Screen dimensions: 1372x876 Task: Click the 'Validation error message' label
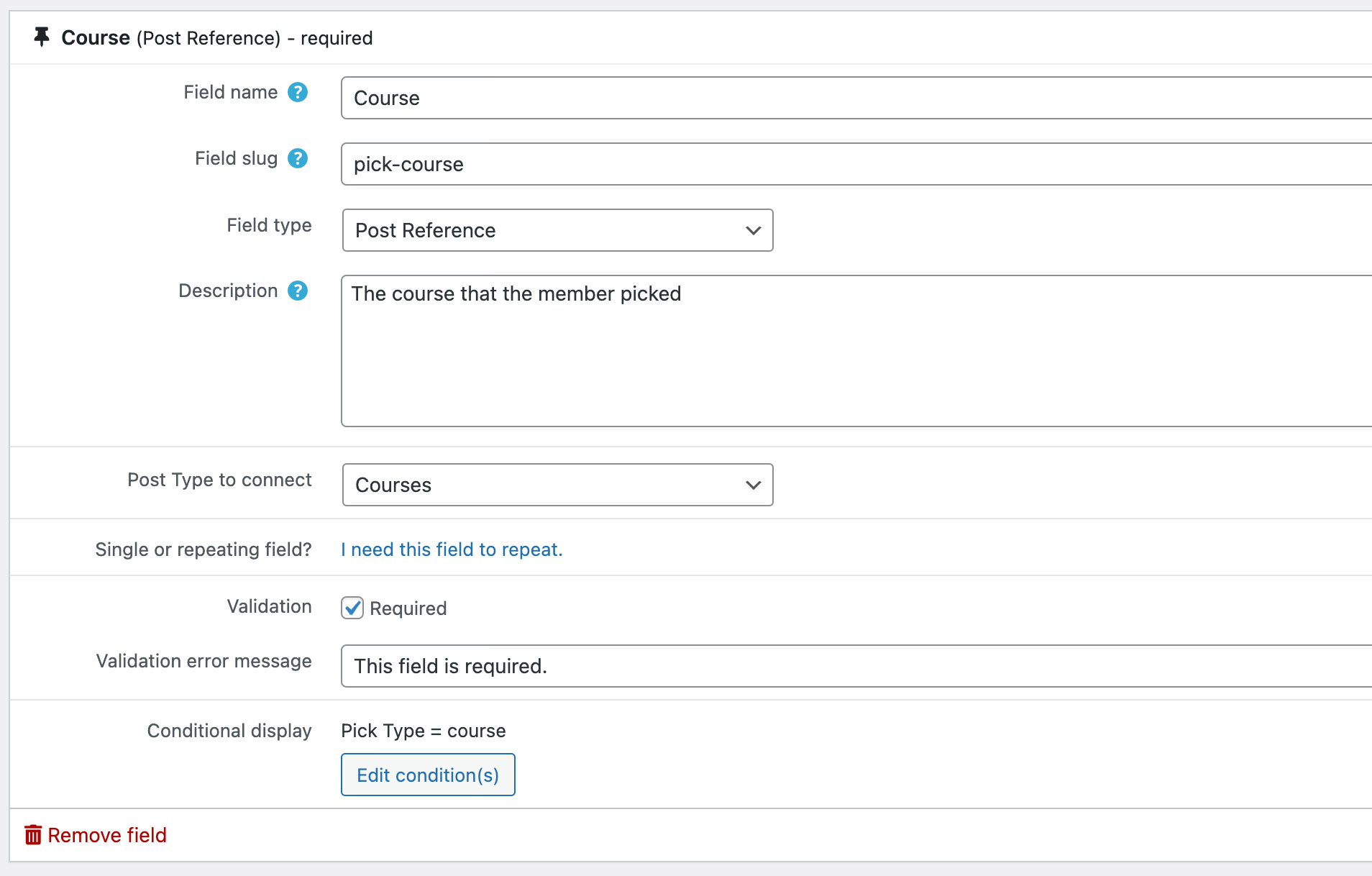point(204,661)
